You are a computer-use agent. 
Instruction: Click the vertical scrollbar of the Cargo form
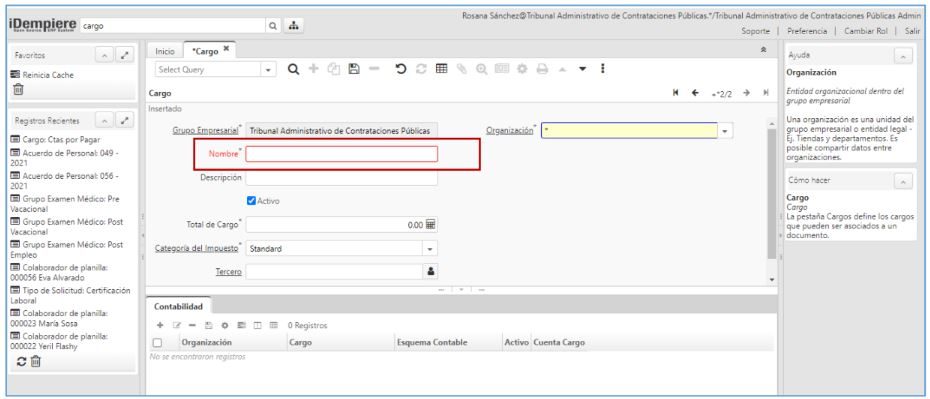tap(771, 194)
